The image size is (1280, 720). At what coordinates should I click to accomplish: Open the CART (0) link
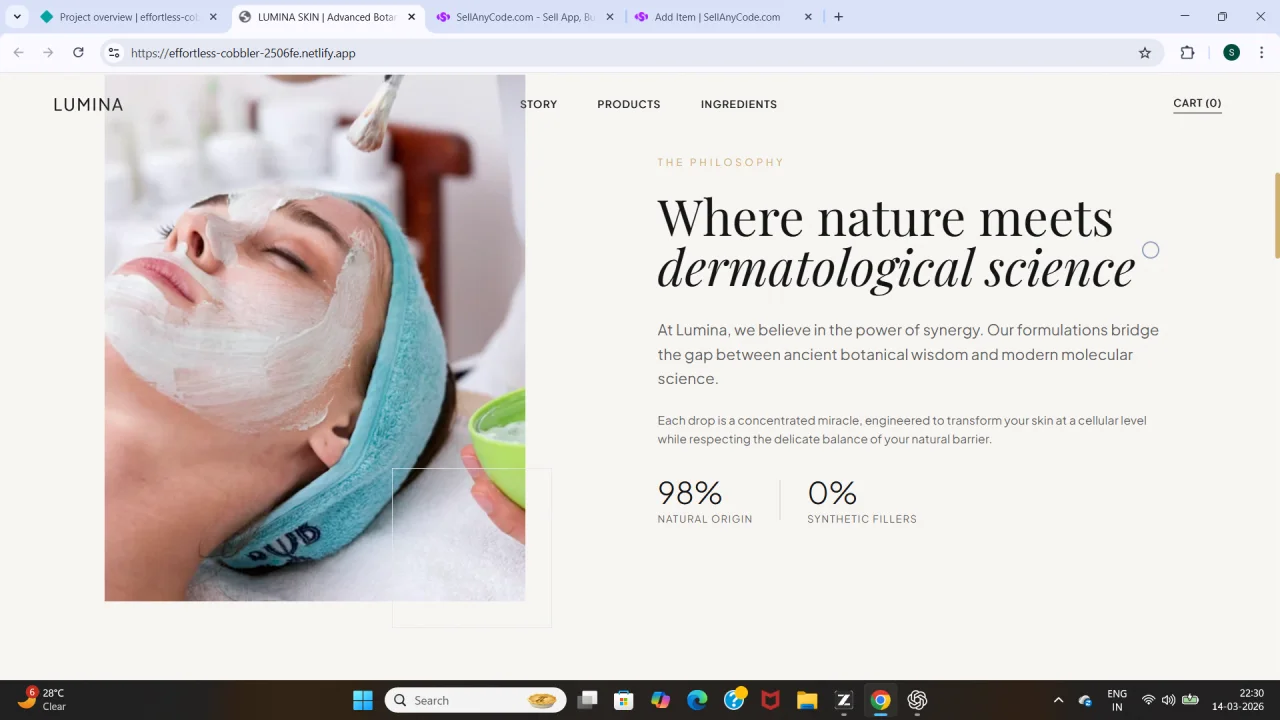[x=1197, y=103]
